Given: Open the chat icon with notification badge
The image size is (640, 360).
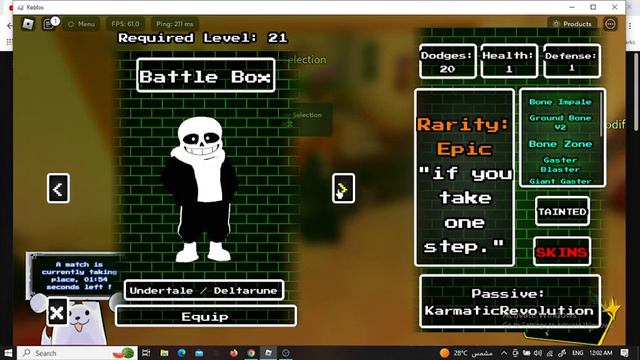Looking at the screenshot, I should tap(49, 24).
